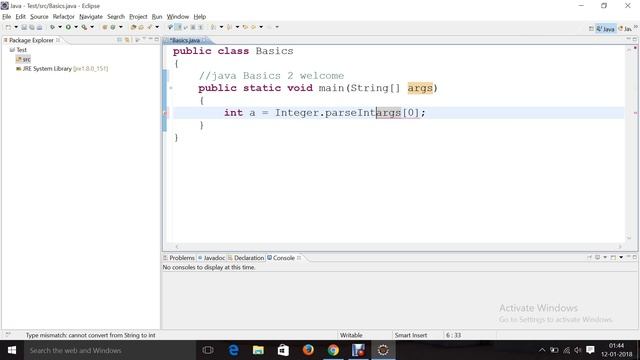The image size is (640, 360).
Task: Open the New Java Class dropdown arrow
Action: coord(121,27)
